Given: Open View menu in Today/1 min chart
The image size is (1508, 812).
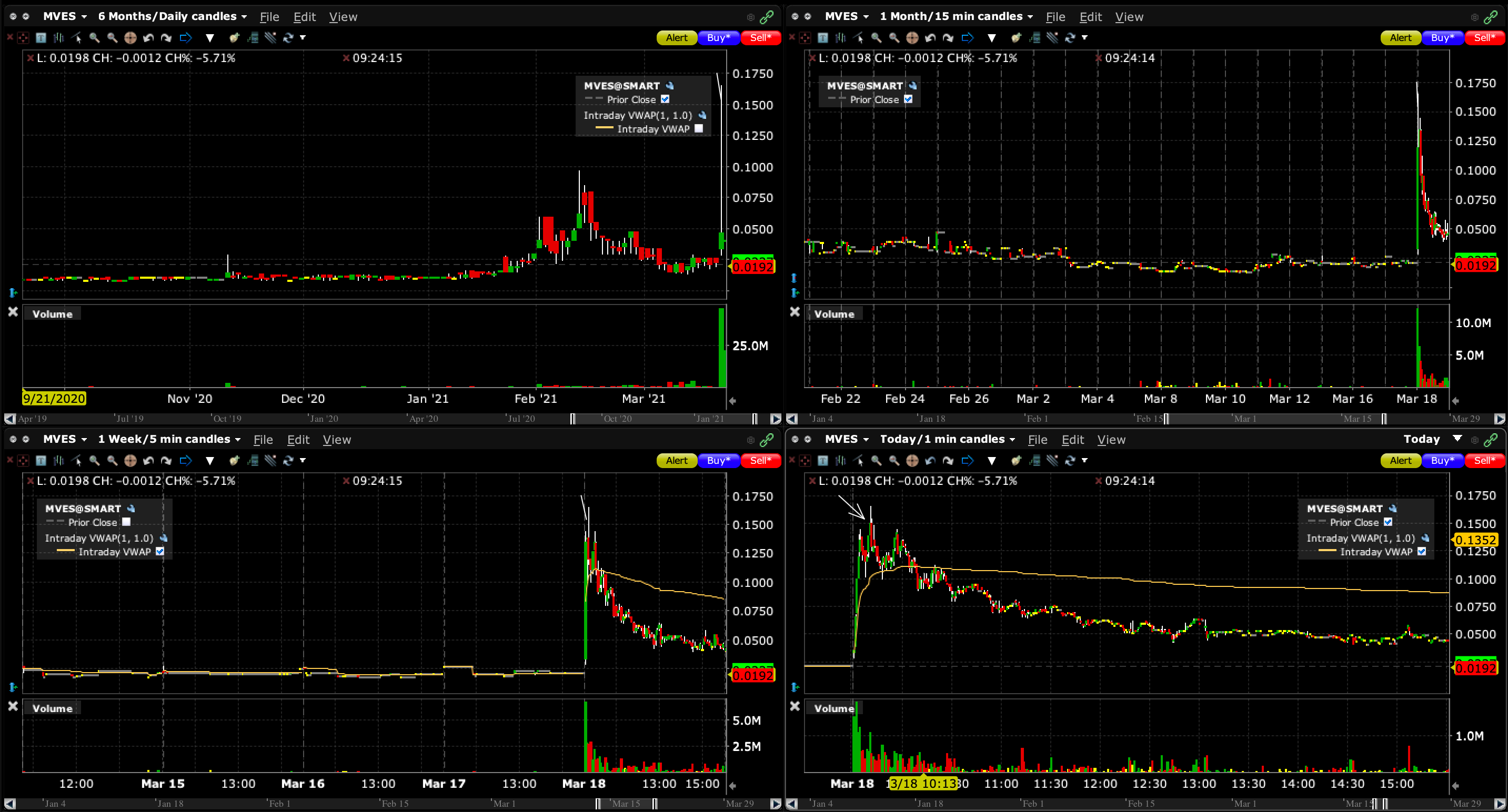Looking at the screenshot, I should (x=1111, y=440).
